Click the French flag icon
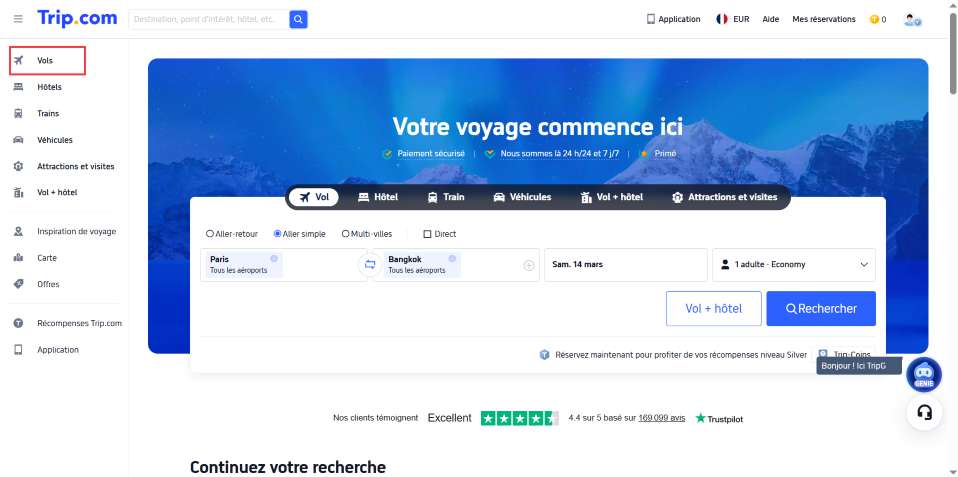Screen dimensions: 958x477 coord(722,19)
